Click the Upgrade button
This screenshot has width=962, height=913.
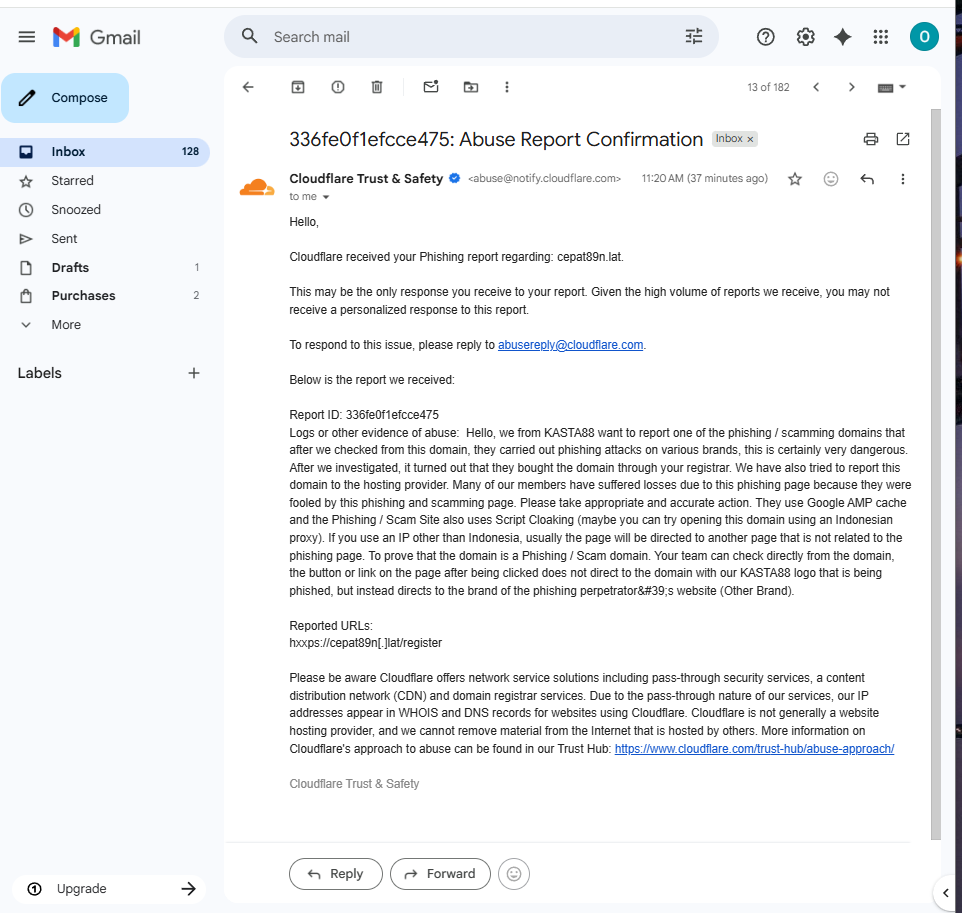(109, 888)
